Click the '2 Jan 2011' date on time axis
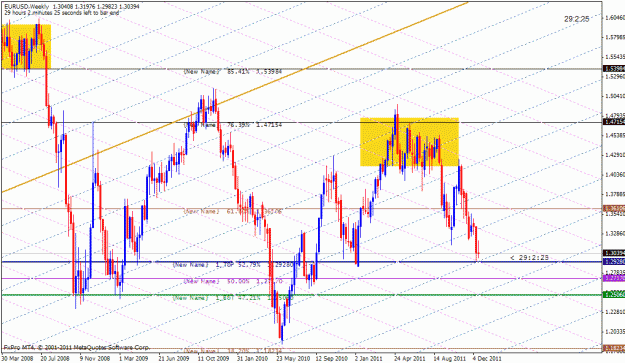This screenshot has height=363, width=625. (369, 359)
